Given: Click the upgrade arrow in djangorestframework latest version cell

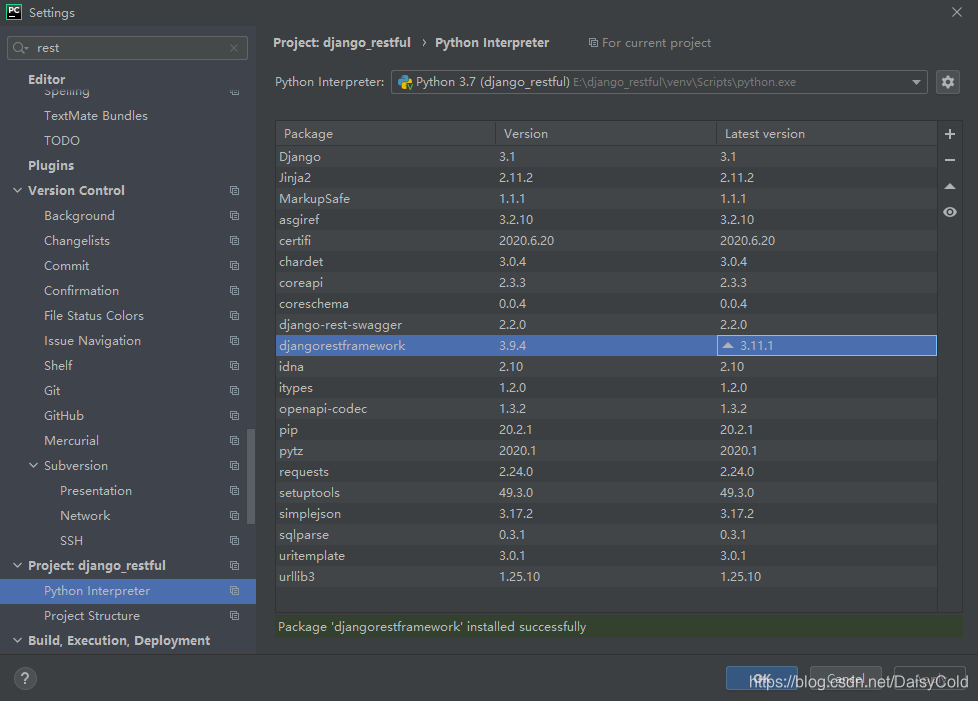Looking at the screenshot, I should click(x=728, y=346).
